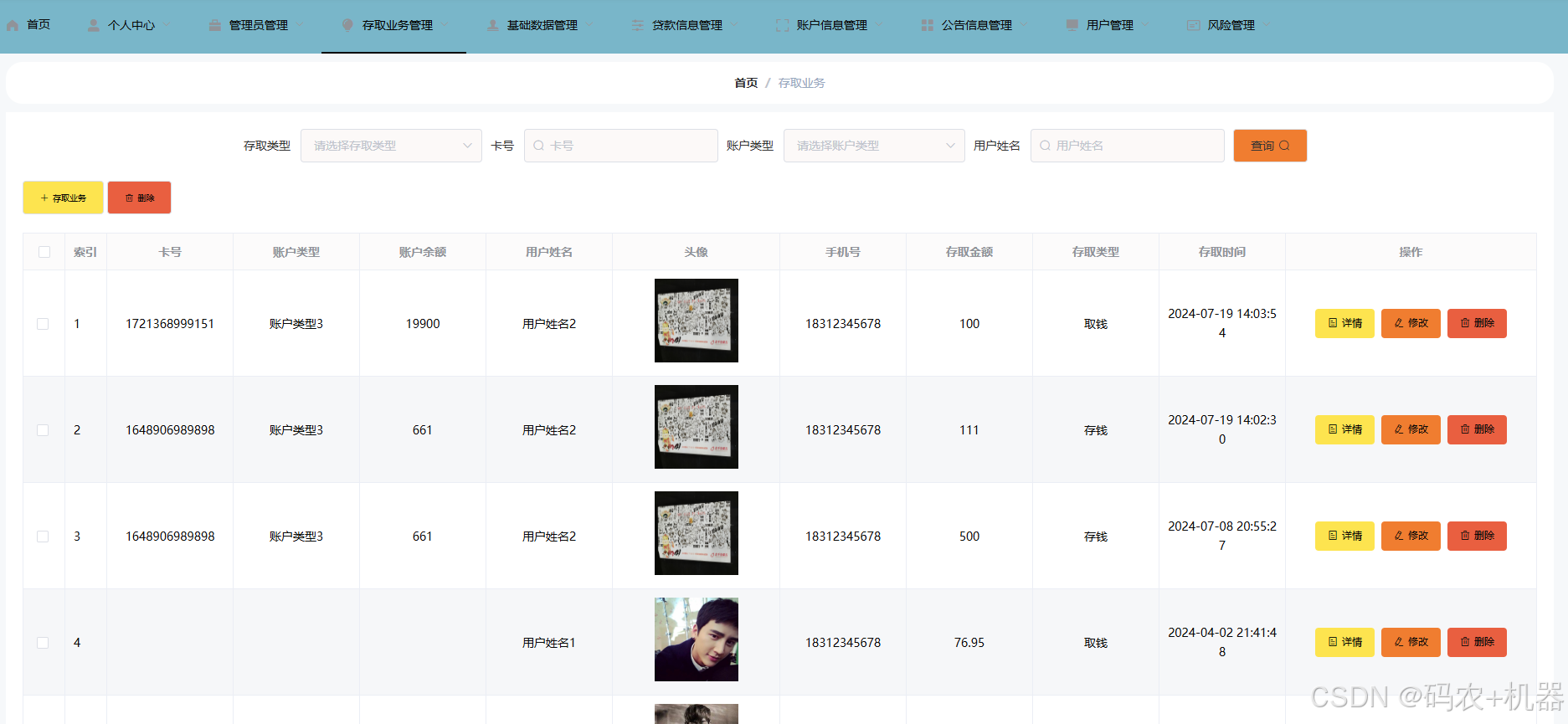
Task: Click the home icon in top navigation
Action: [x=13, y=25]
